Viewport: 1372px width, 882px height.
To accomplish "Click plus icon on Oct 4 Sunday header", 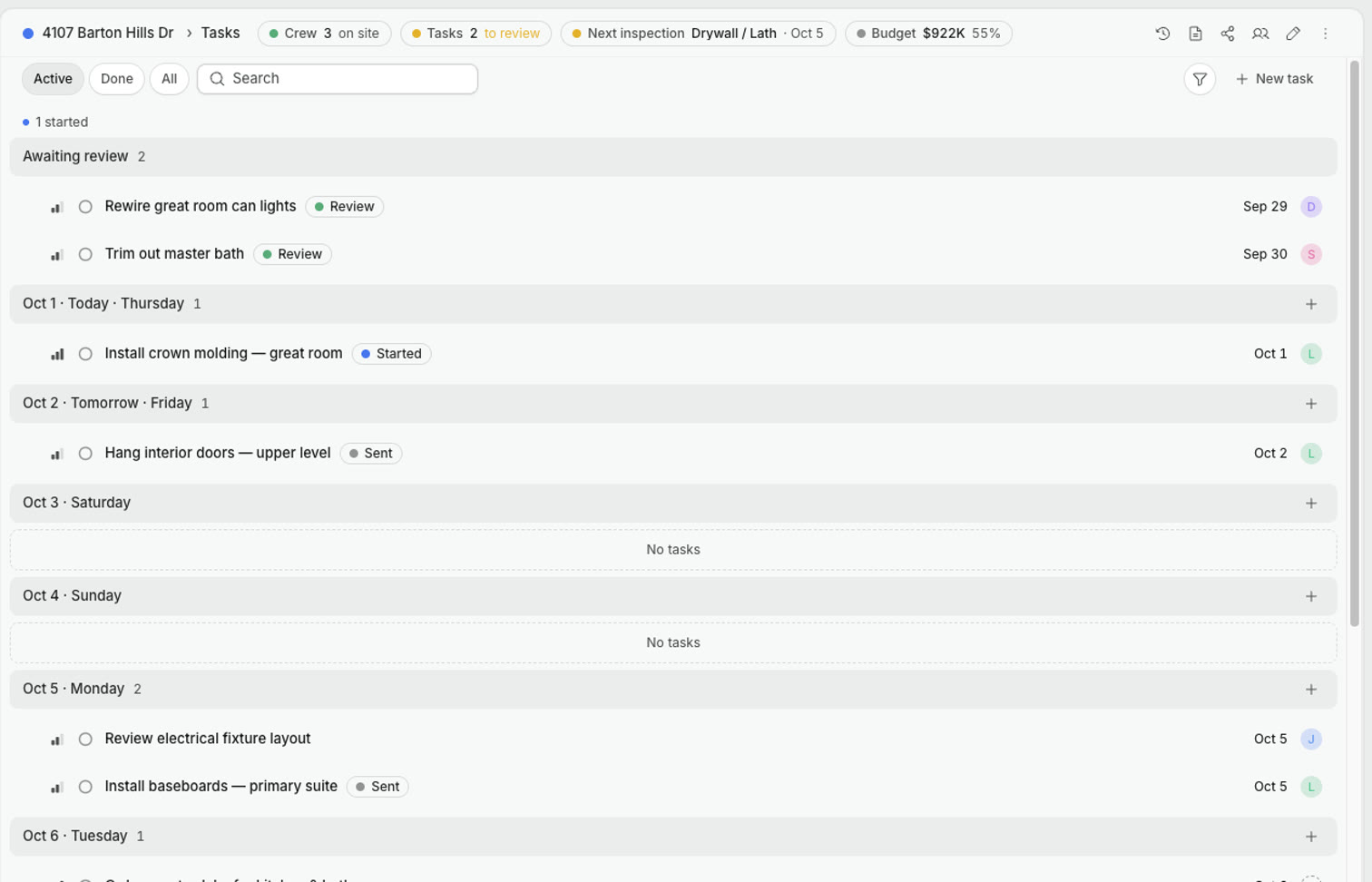I will coord(1311,596).
